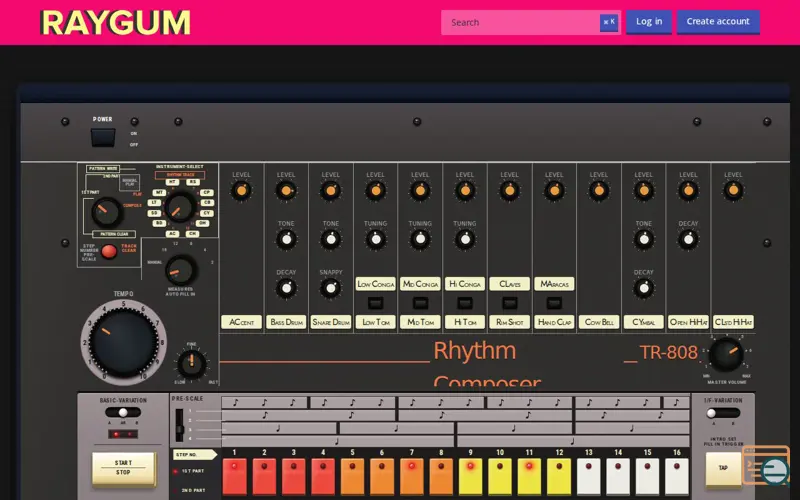Click the mode knob beside COMPOSE label
The width and height of the screenshot is (800, 500).
pos(107,213)
